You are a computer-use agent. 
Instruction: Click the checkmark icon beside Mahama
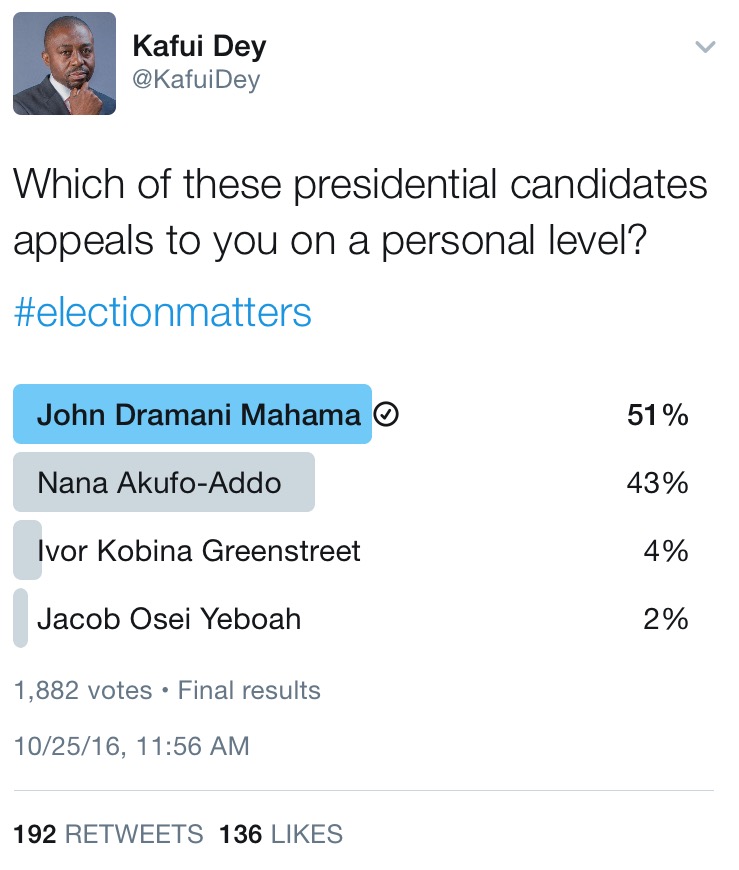click(x=385, y=415)
